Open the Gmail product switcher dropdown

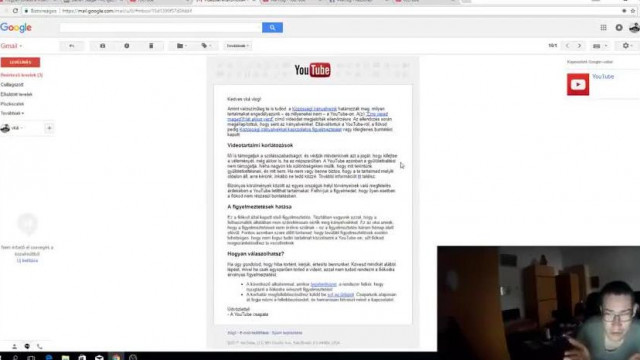pos(11,46)
